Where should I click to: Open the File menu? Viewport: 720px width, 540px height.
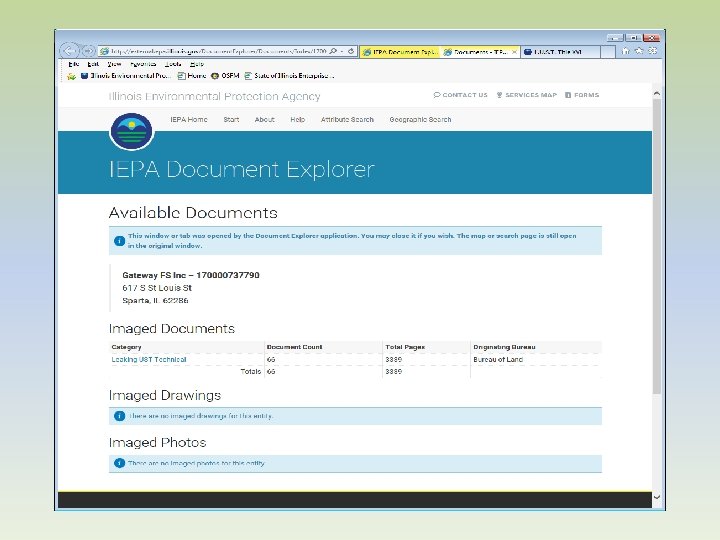click(73, 64)
